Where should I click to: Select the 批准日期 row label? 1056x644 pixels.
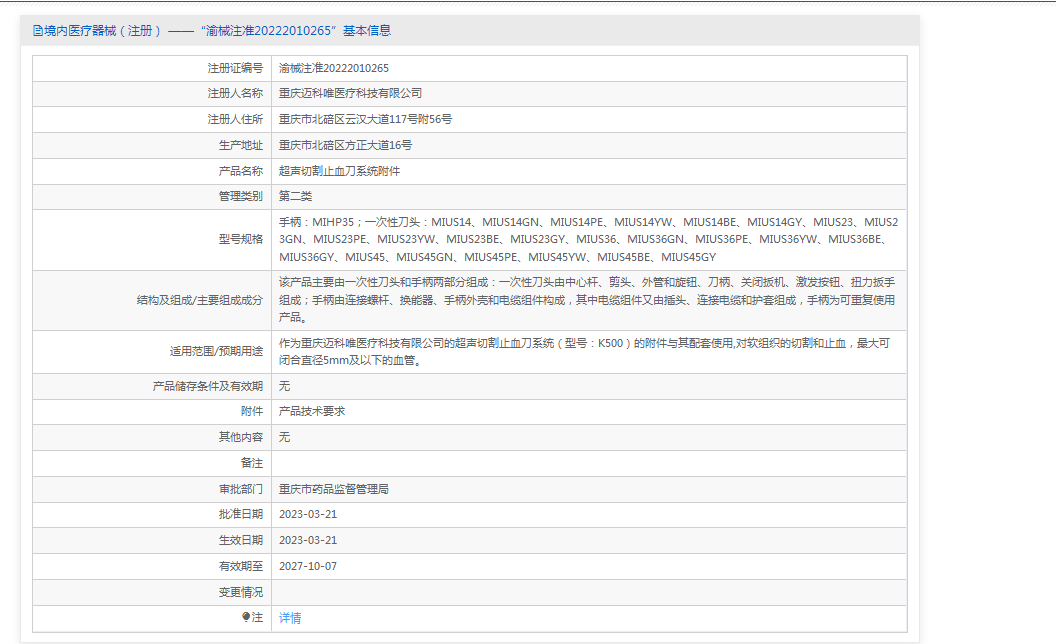coord(240,515)
